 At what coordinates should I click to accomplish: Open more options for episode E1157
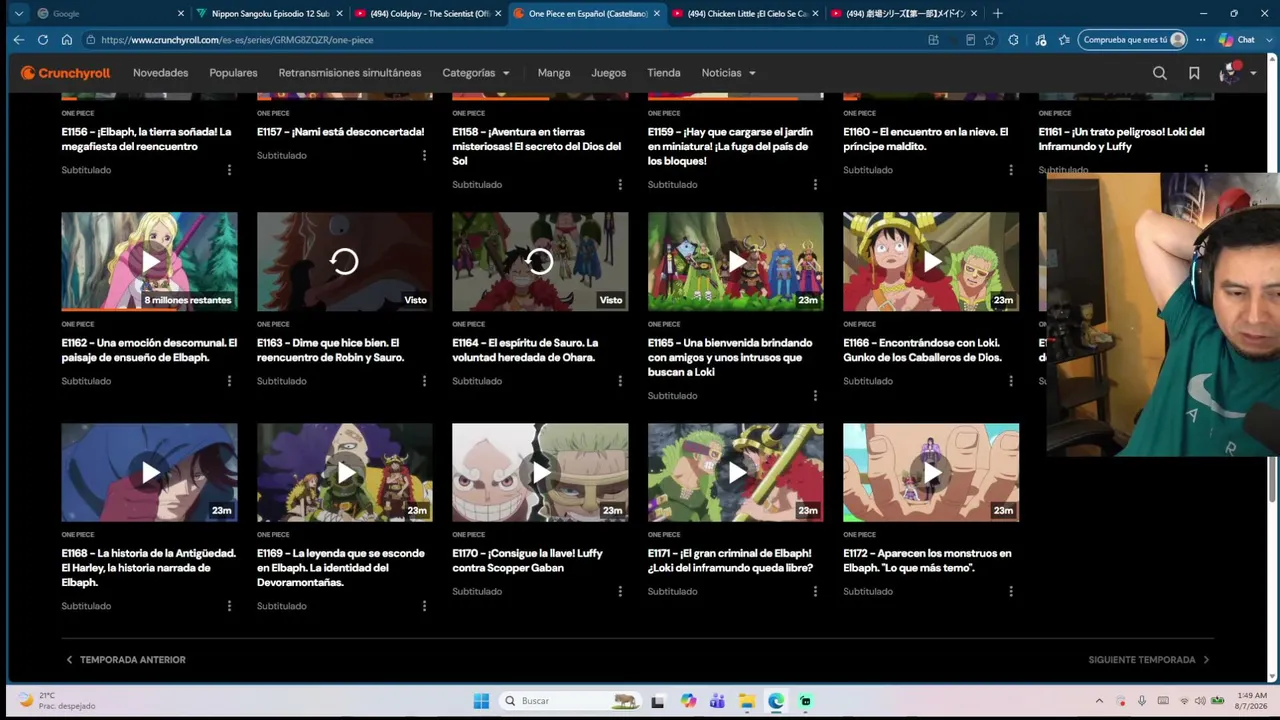click(x=424, y=155)
